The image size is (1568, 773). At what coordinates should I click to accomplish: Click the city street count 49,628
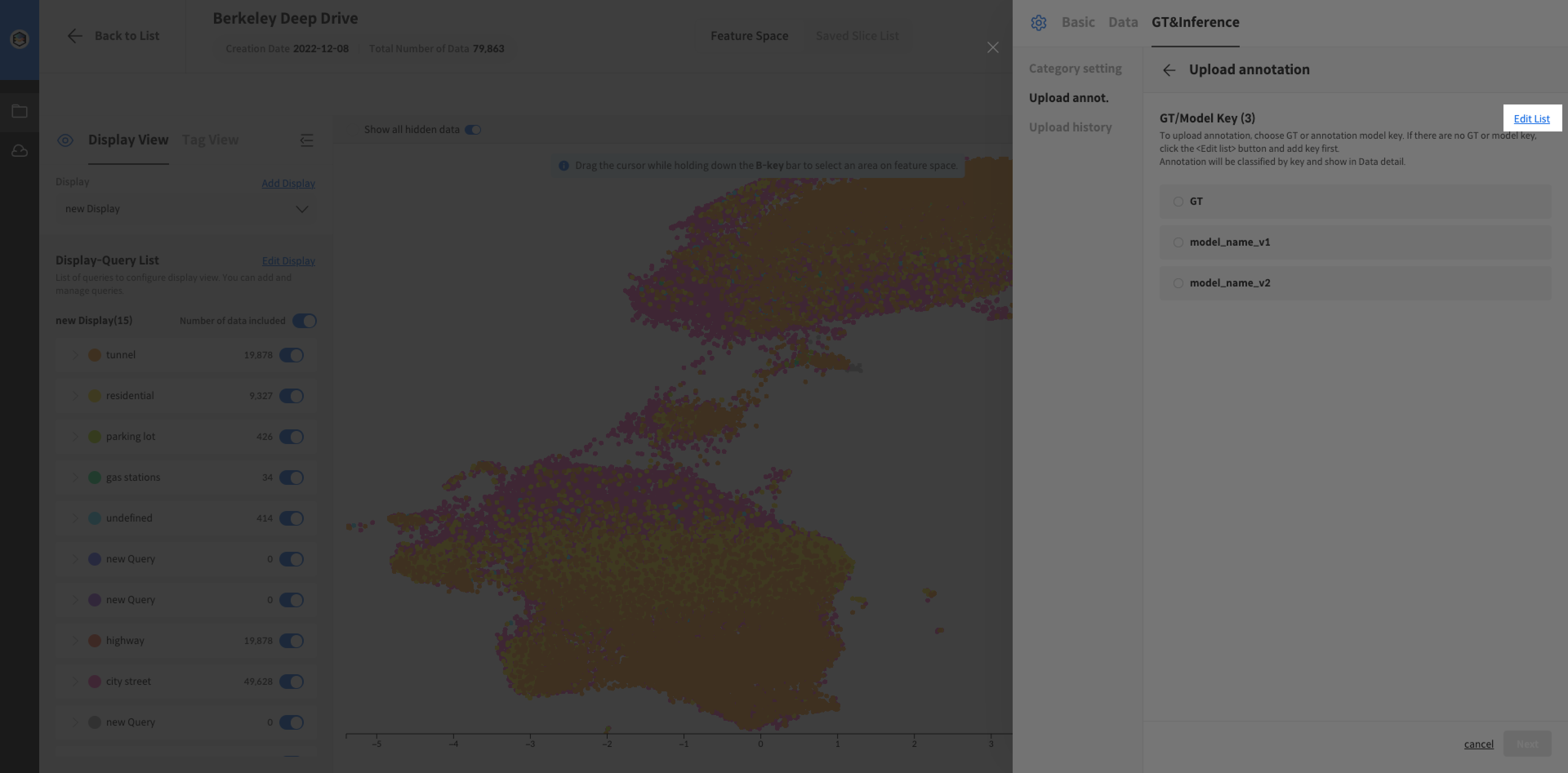click(258, 681)
